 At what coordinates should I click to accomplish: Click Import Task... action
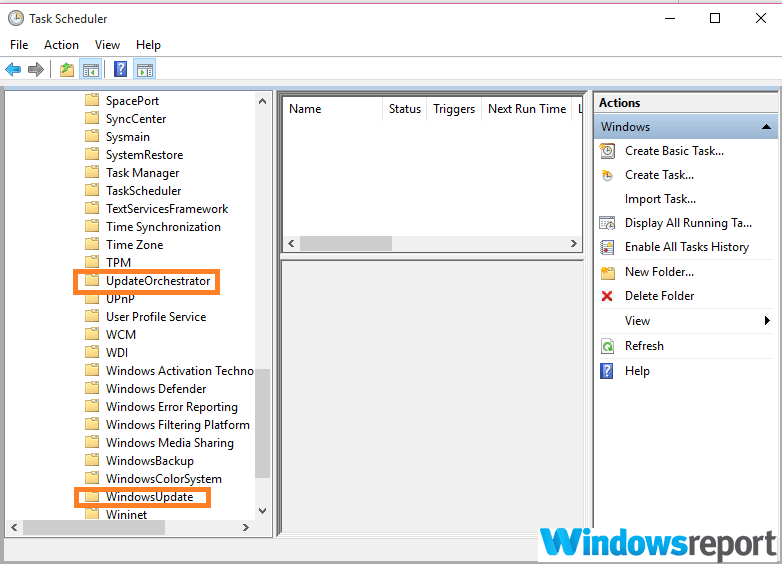[660, 199]
